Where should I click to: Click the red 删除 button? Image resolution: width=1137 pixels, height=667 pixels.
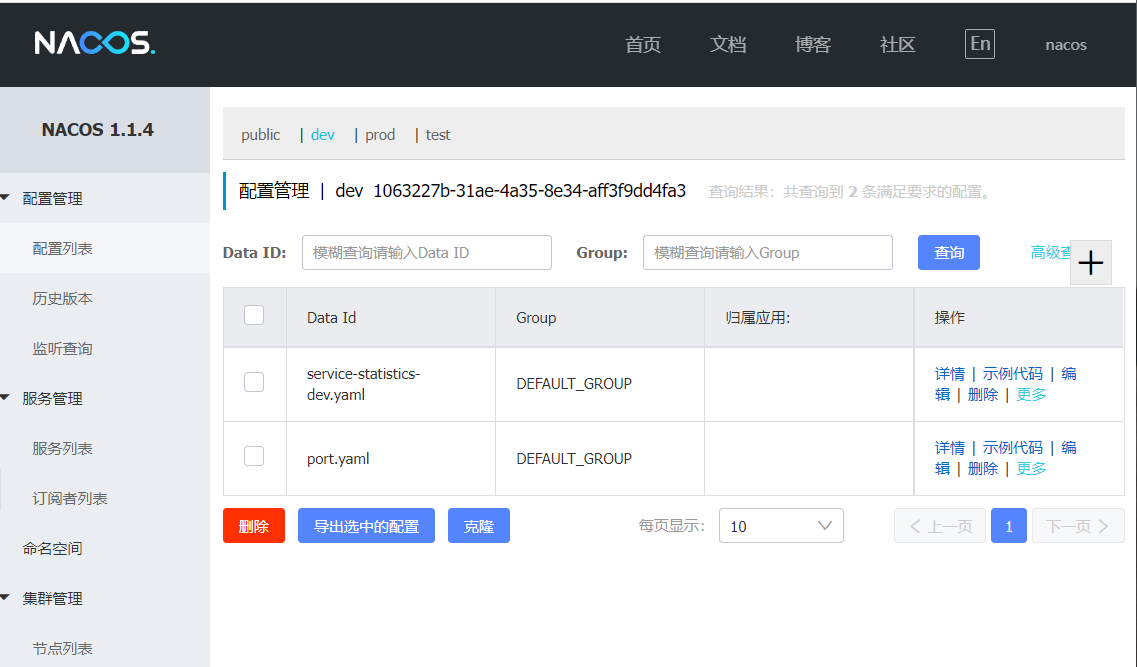click(x=254, y=526)
